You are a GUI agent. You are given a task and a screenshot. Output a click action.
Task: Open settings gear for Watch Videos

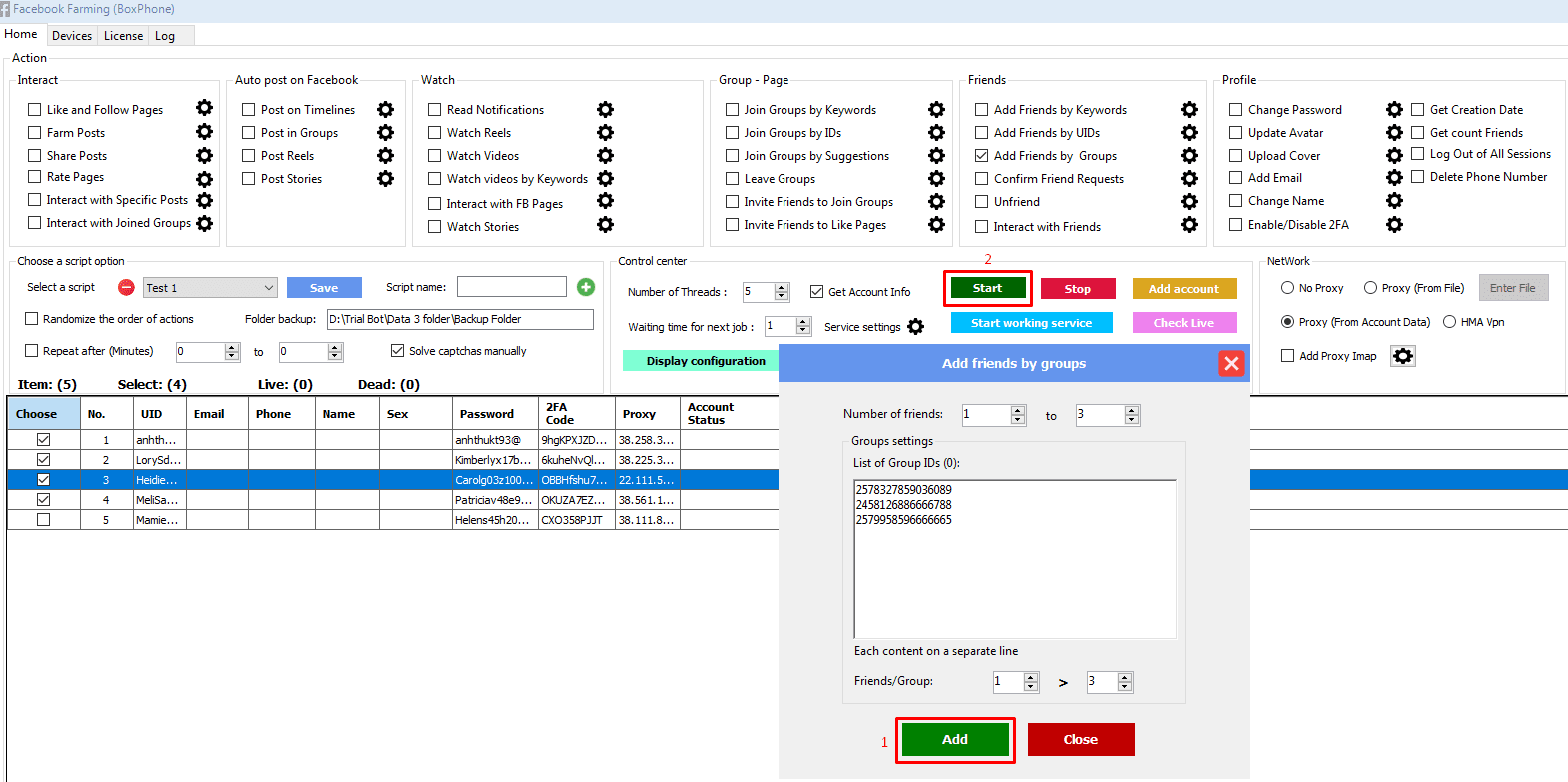605,155
